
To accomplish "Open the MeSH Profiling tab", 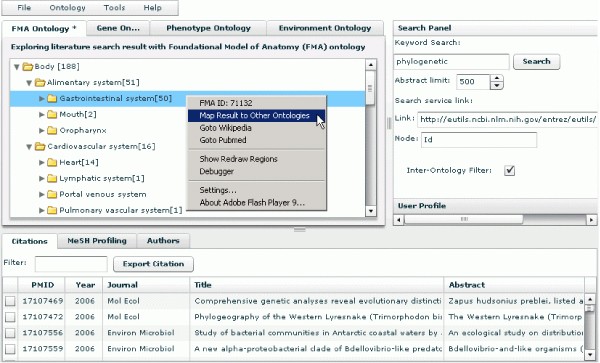I will pos(97,241).
